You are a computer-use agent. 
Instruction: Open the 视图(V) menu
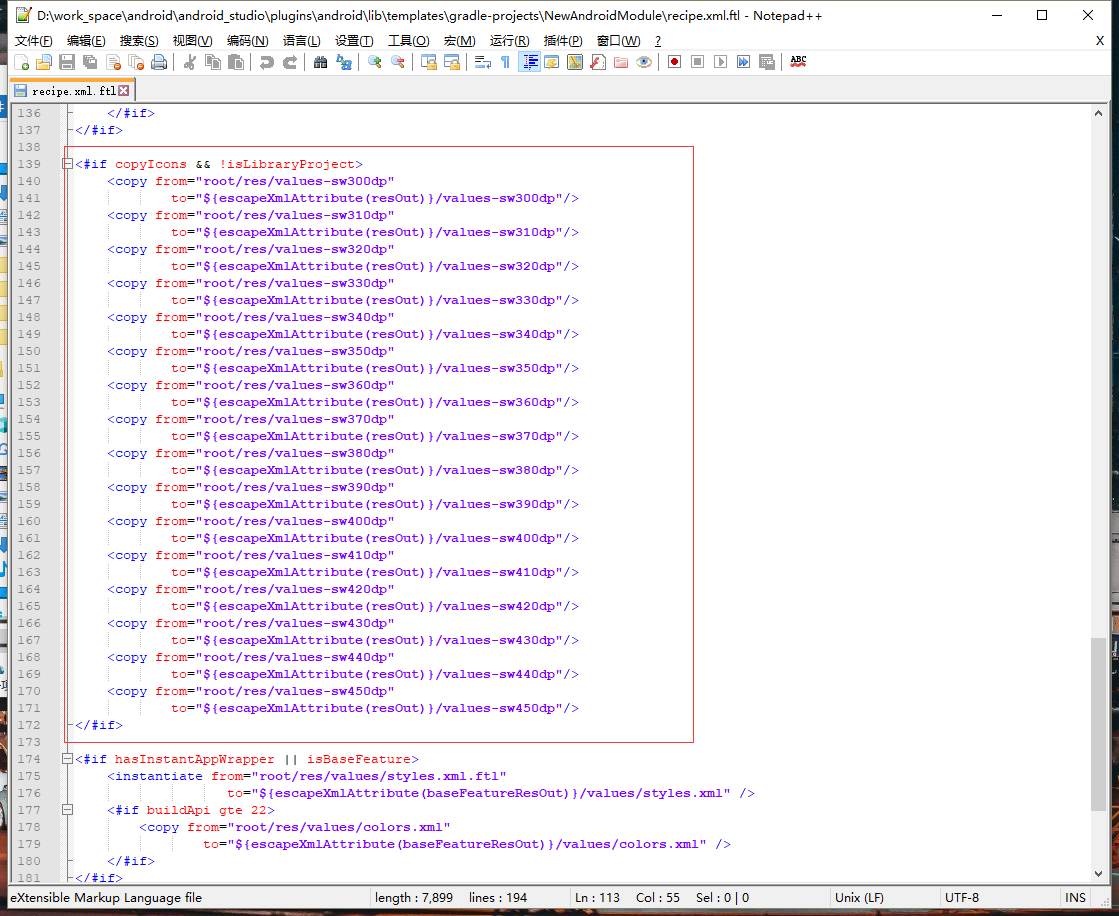click(192, 41)
